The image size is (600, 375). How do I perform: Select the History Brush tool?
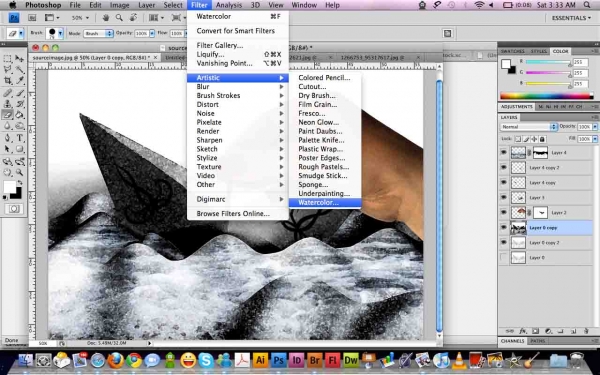tap(20, 104)
